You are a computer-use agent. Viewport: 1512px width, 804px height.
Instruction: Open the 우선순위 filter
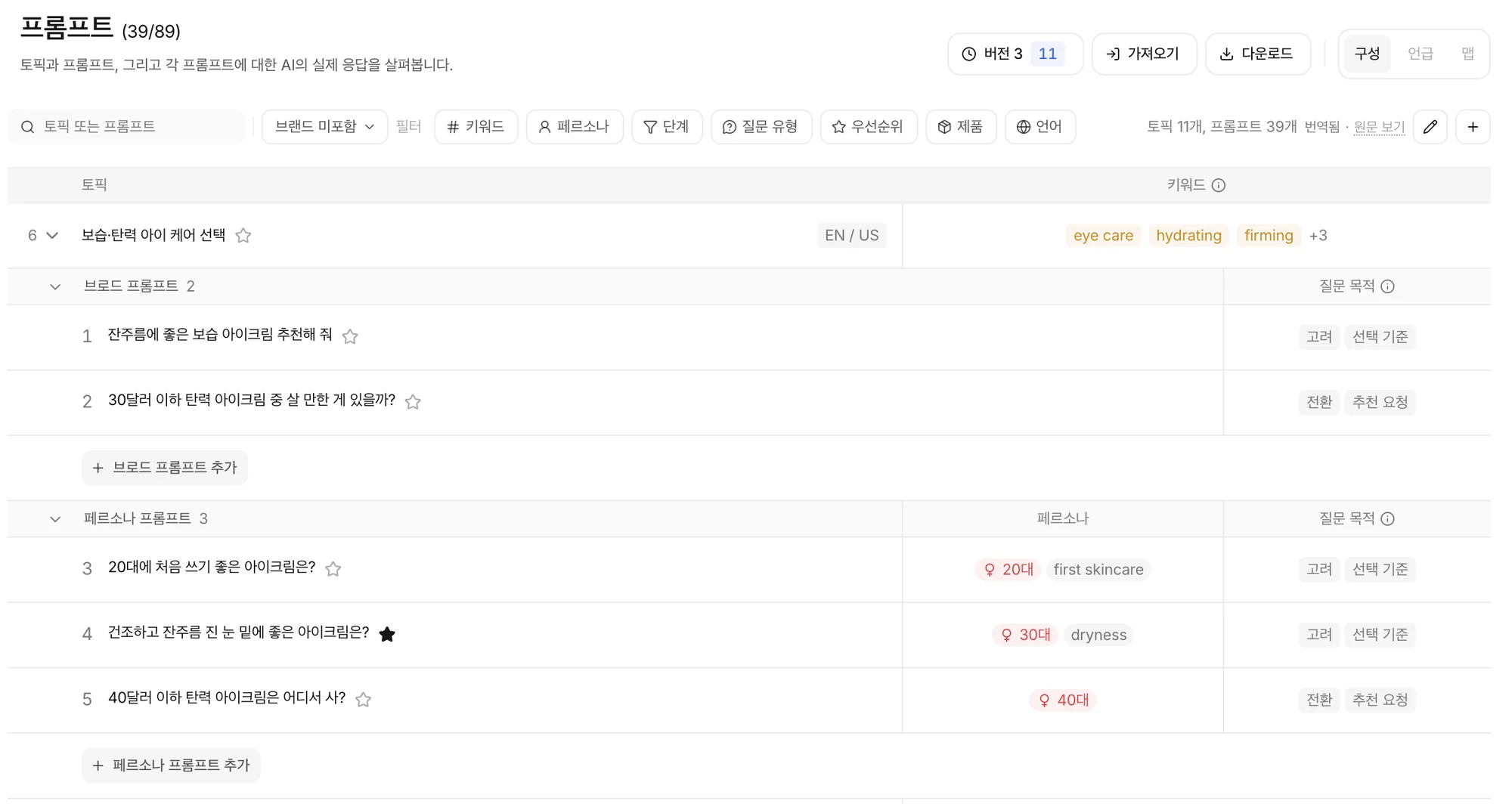click(869, 127)
